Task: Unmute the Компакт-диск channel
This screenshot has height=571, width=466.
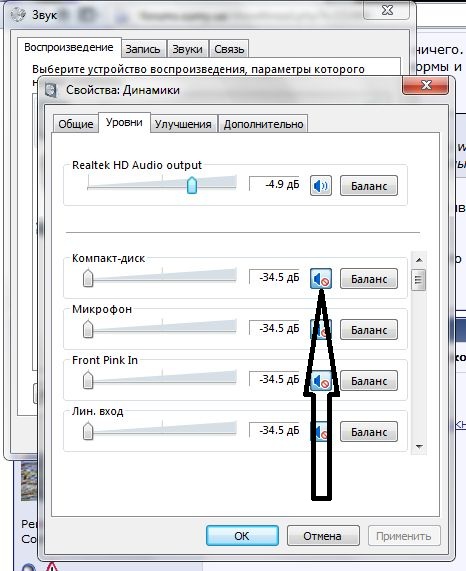Action: [x=321, y=279]
